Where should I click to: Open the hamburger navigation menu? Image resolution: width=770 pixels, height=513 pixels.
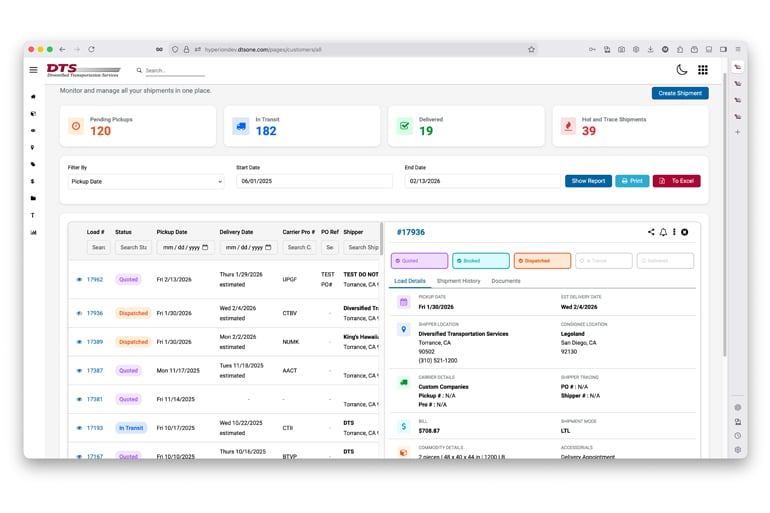[x=33, y=70]
